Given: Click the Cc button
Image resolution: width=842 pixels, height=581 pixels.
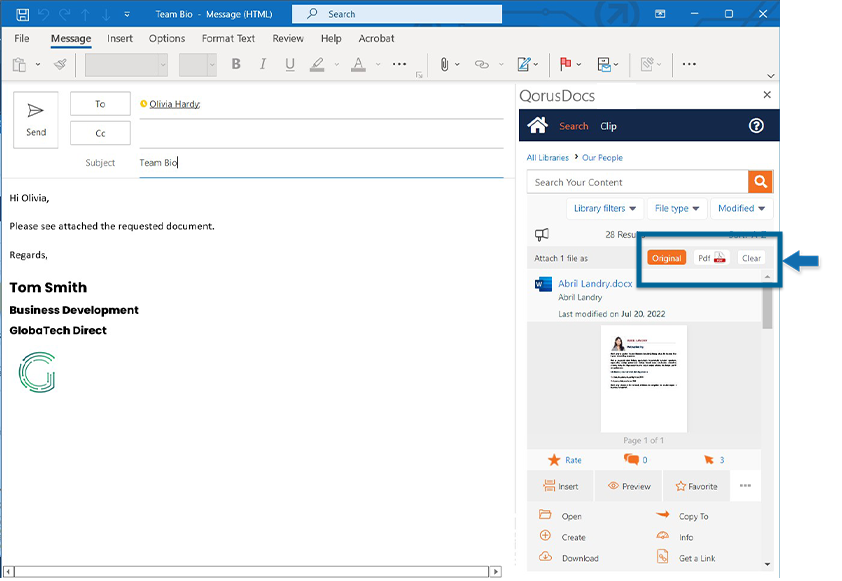Looking at the screenshot, I should pyautogui.click(x=100, y=133).
